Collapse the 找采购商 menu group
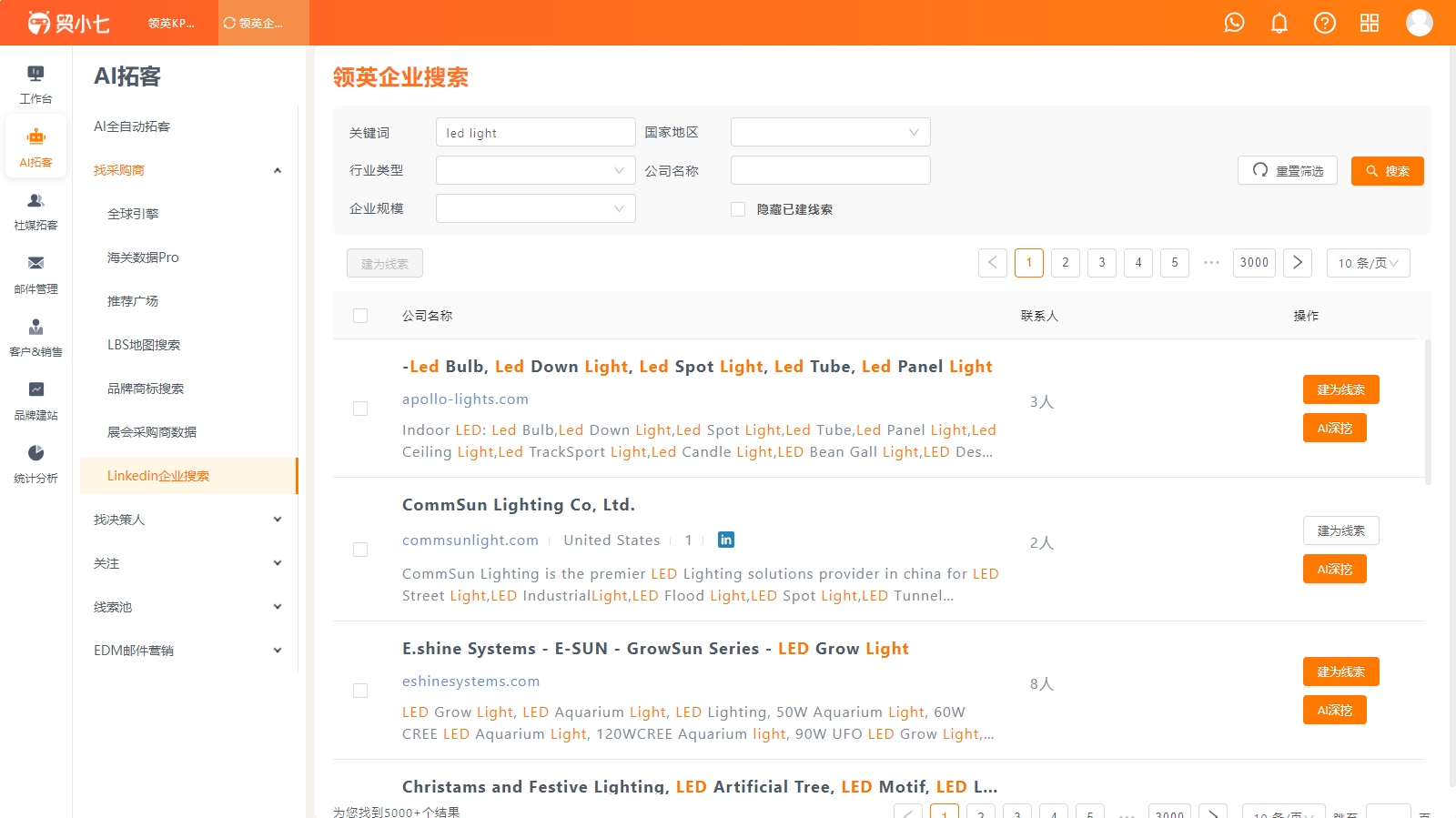Image resolution: width=1456 pixels, height=818 pixels. point(188,170)
